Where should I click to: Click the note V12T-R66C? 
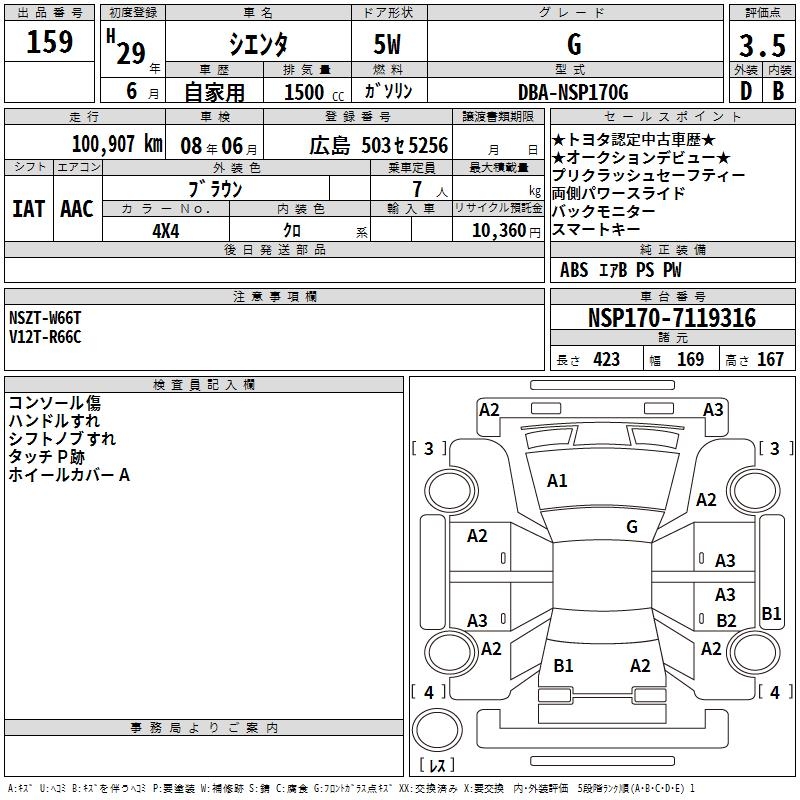(x=45, y=337)
